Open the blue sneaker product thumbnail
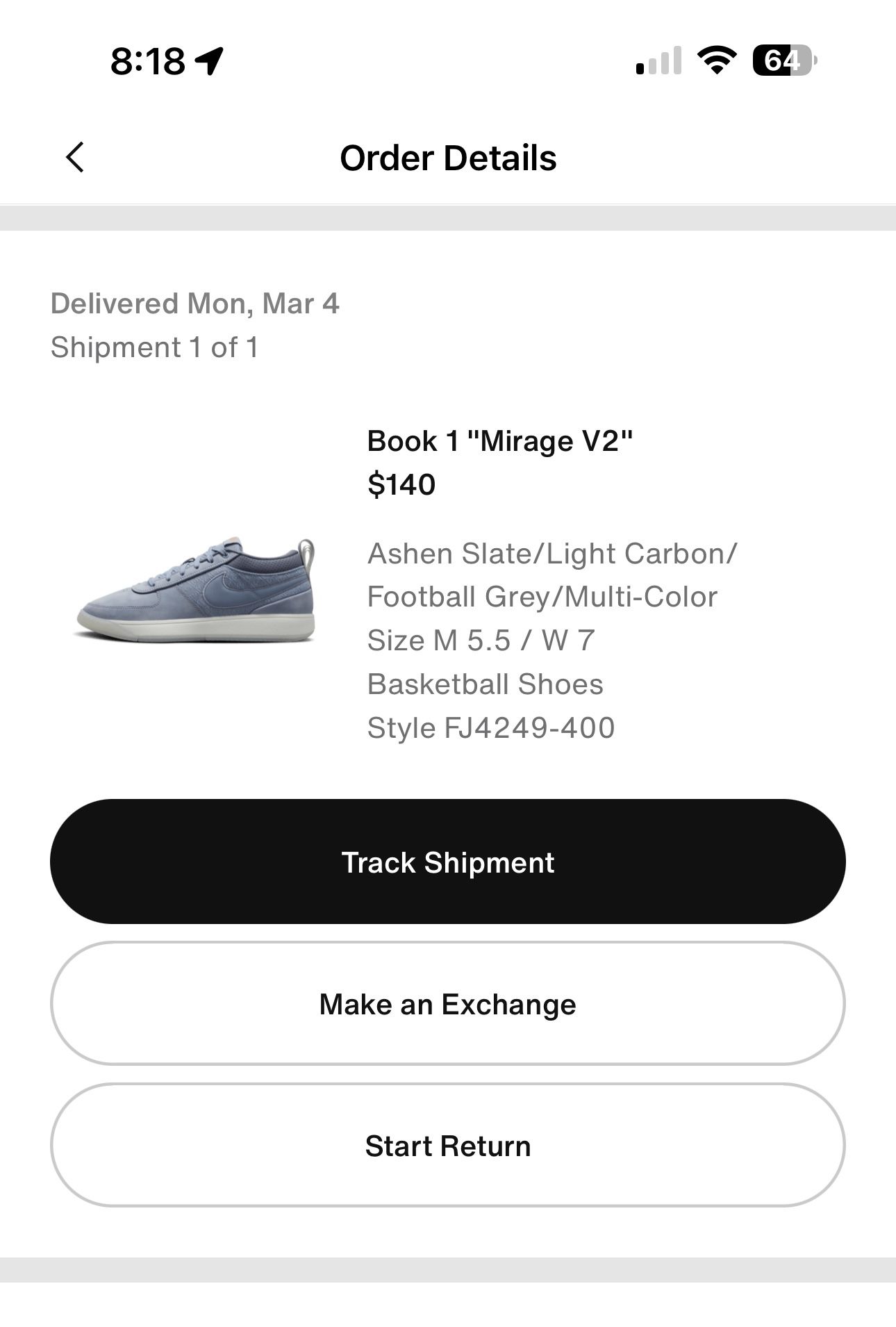The image size is (896, 1327). click(x=196, y=589)
